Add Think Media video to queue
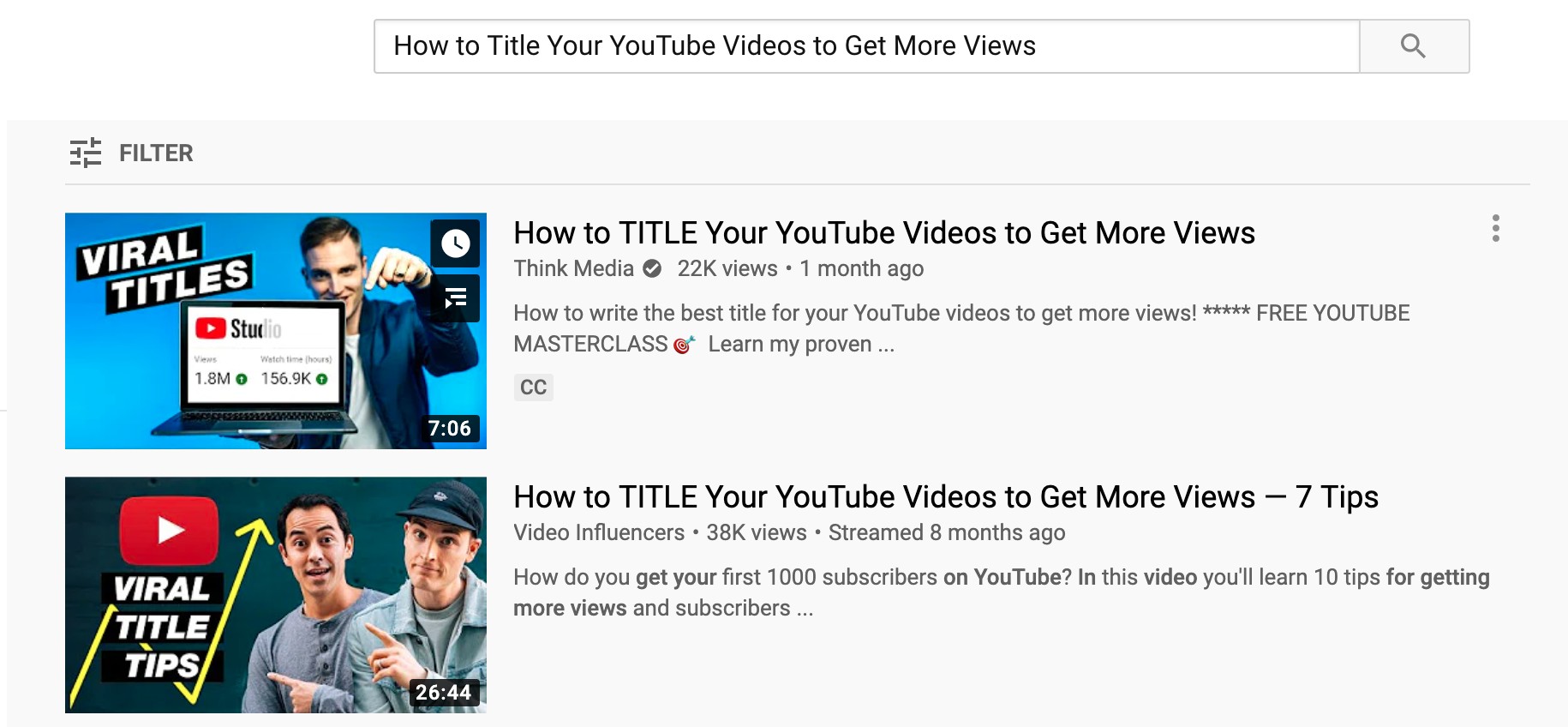 click(455, 297)
